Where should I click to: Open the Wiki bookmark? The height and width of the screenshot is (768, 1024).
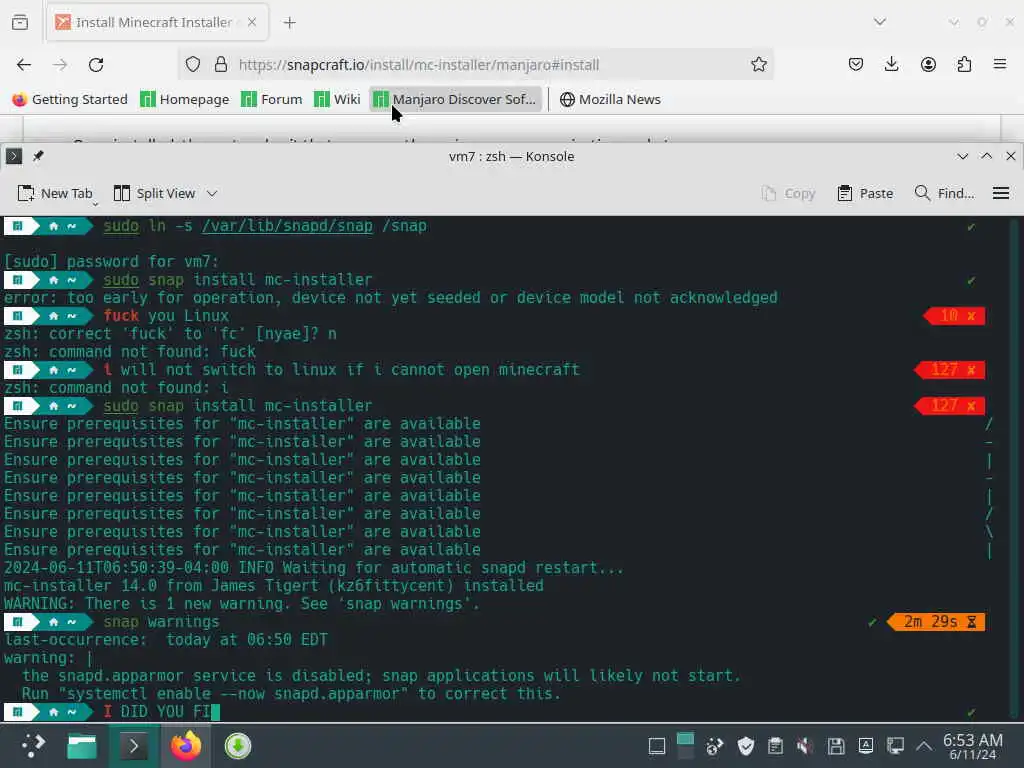click(x=337, y=99)
